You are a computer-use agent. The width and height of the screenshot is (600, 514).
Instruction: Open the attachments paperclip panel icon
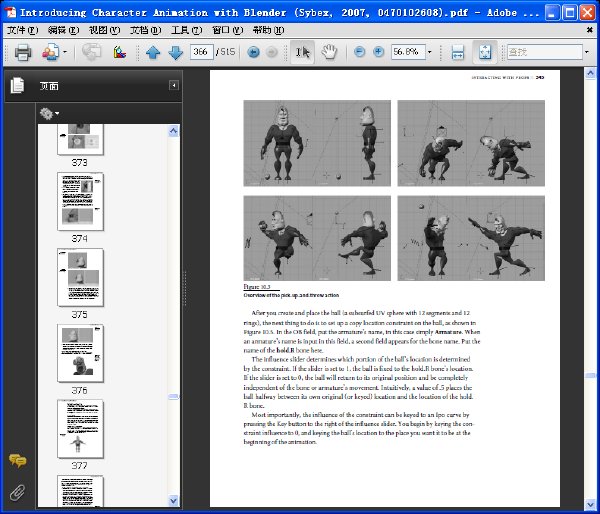pos(18,493)
